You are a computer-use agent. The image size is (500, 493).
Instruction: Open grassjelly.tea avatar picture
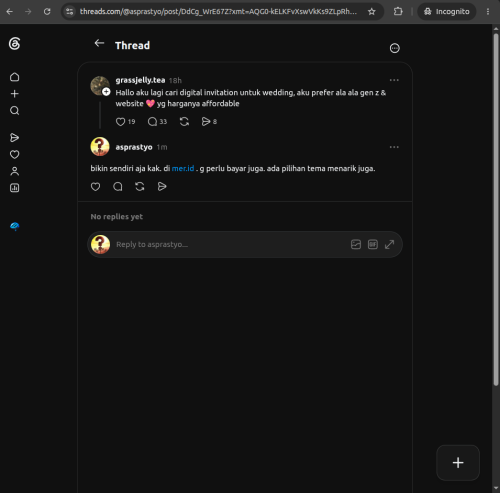[100, 85]
